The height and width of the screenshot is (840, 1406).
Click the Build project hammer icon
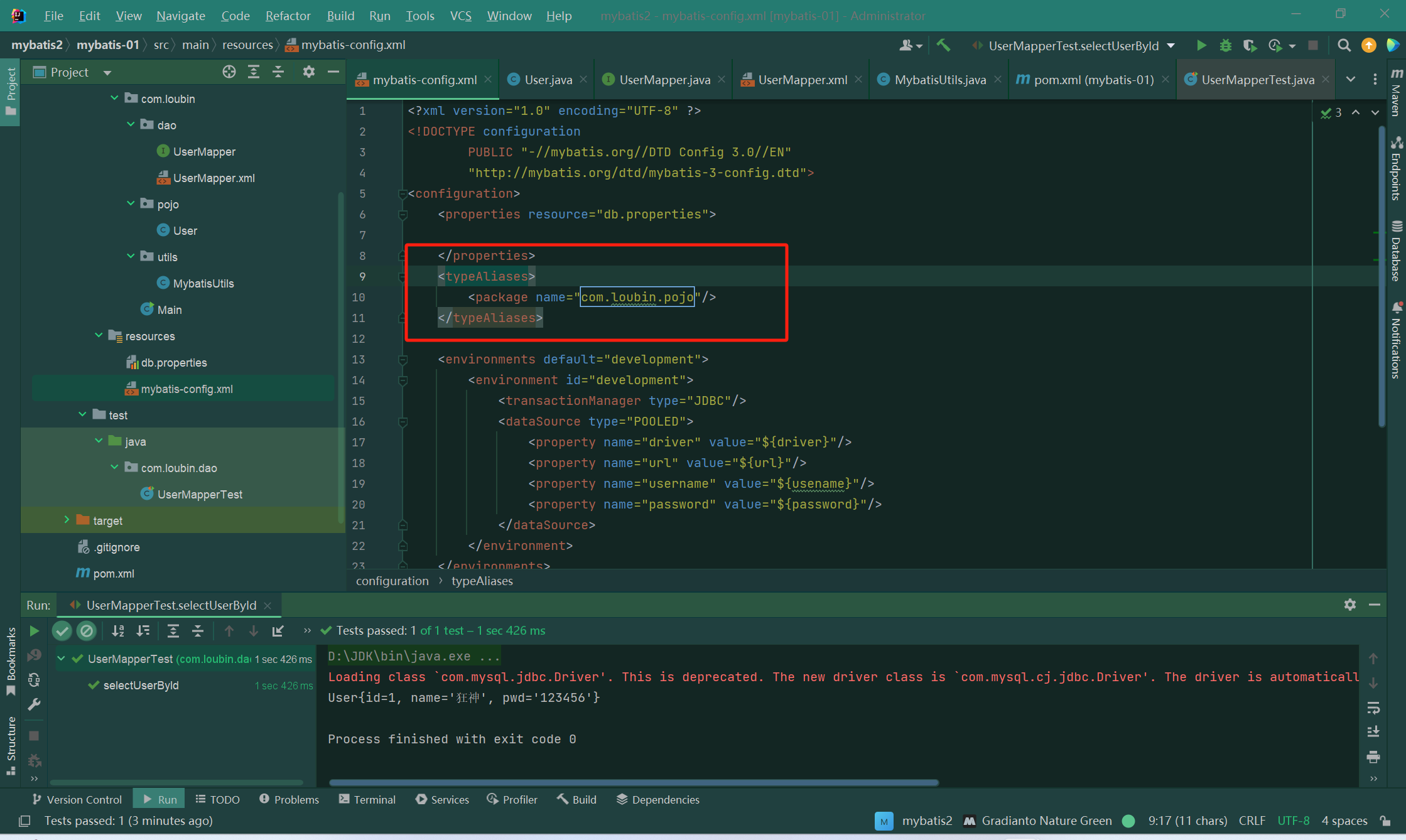pyautogui.click(x=943, y=45)
